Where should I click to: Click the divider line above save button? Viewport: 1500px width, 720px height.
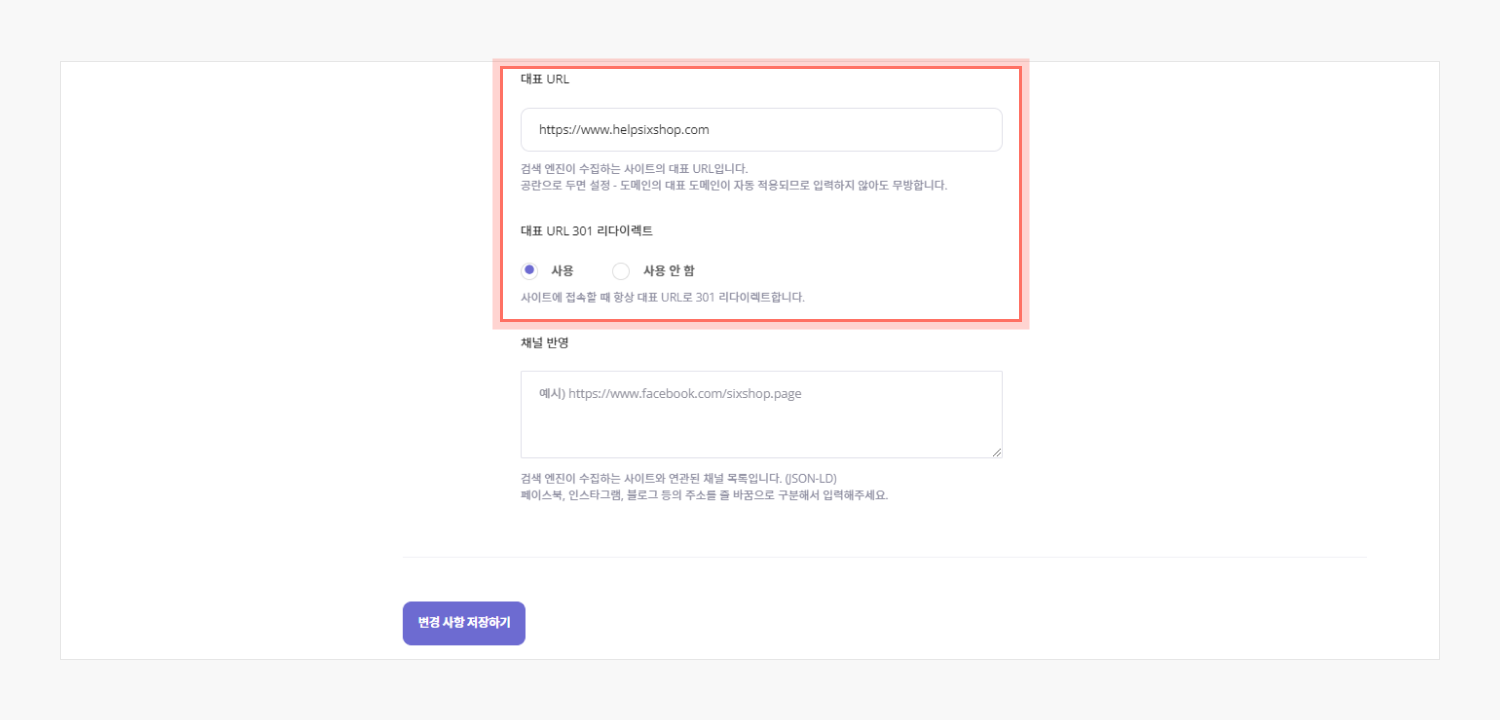pyautogui.click(x=885, y=557)
